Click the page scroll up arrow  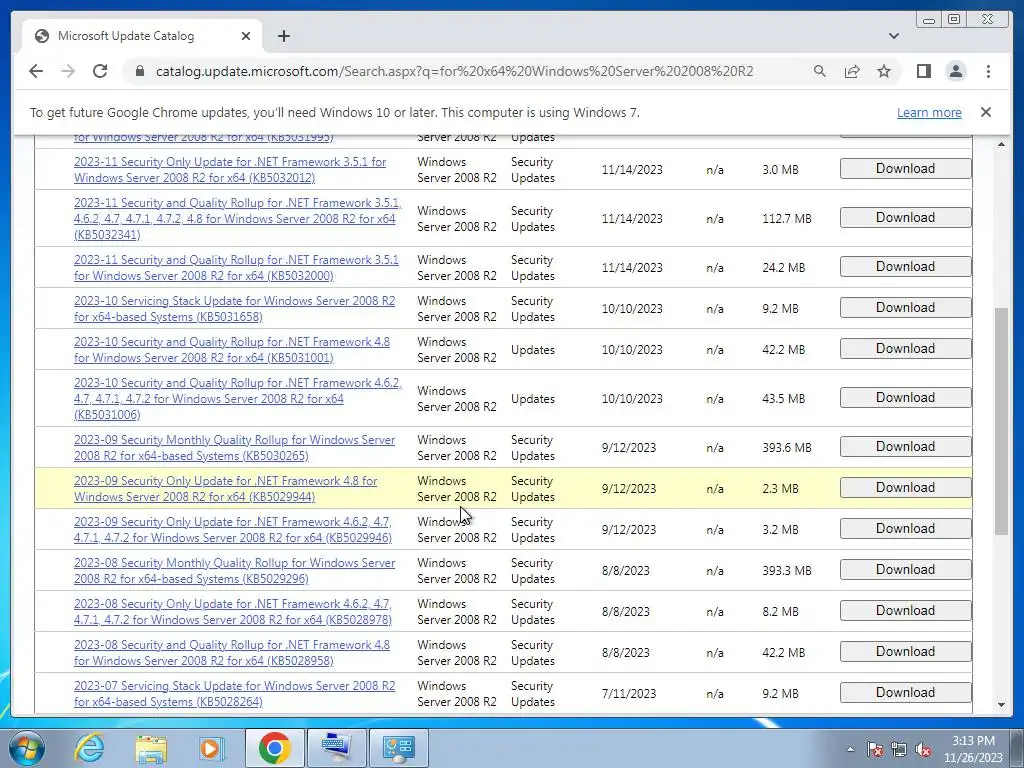coord(1001,144)
